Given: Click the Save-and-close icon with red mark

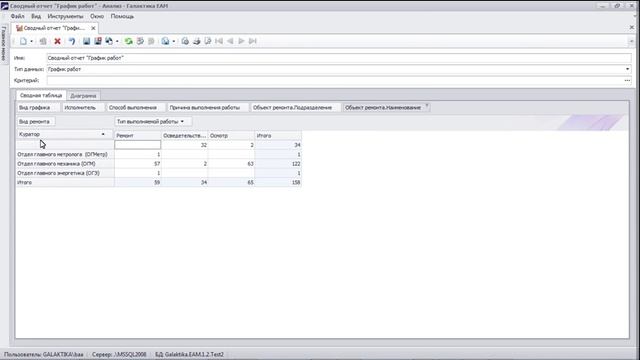Looking at the screenshot, I should 98,41.
